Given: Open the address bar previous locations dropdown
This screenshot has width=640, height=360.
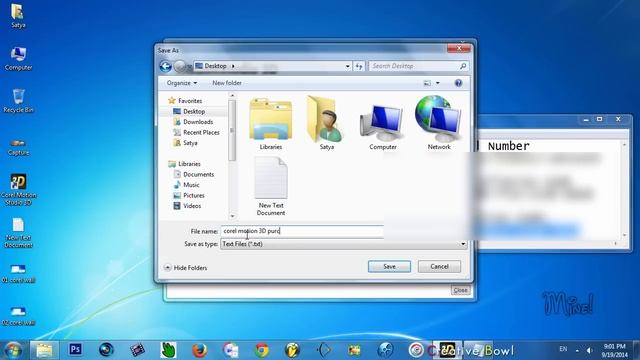Looking at the screenshot, I should (x=347, y=66).
